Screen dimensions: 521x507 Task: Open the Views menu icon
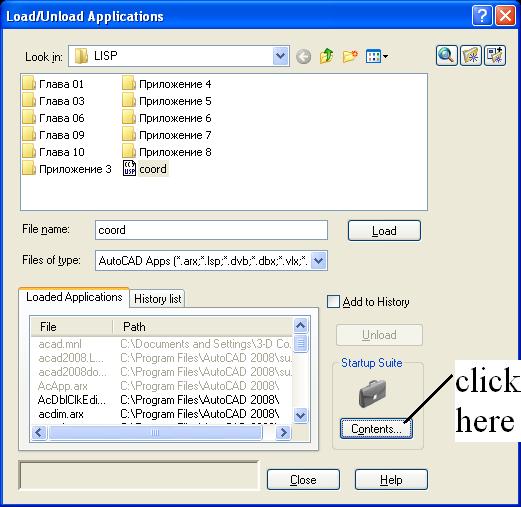pyautogui.click(x=373, y=56)
